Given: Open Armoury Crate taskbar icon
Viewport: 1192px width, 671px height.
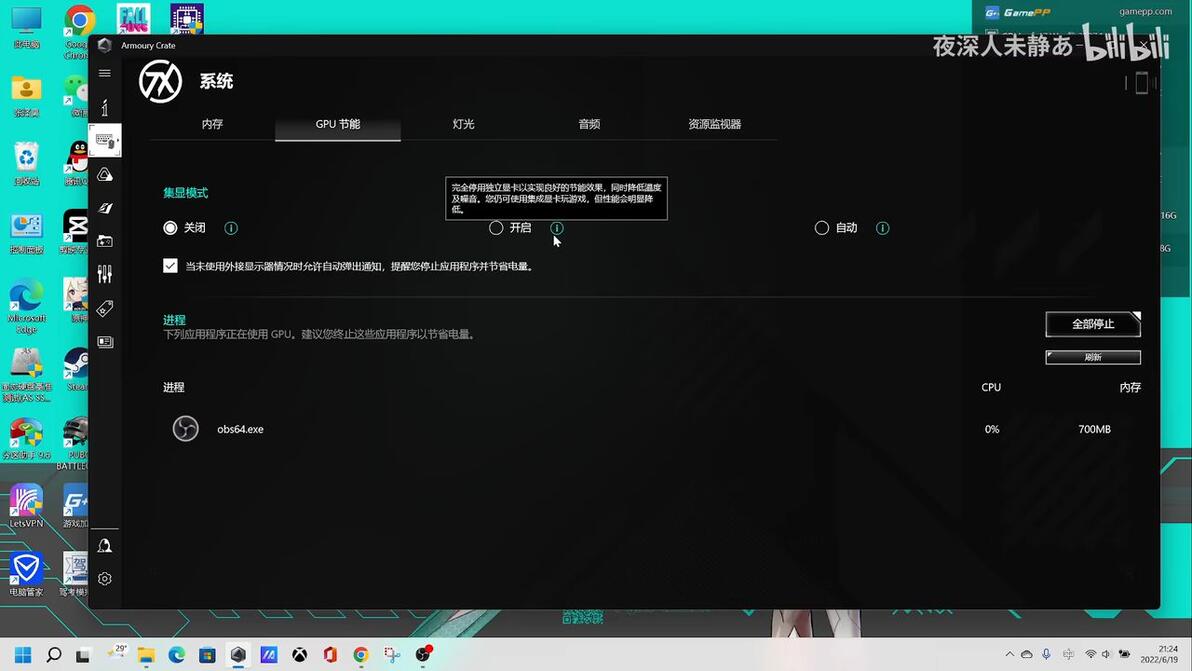Looking at the screenshot, I should click(x=238, y=654).
